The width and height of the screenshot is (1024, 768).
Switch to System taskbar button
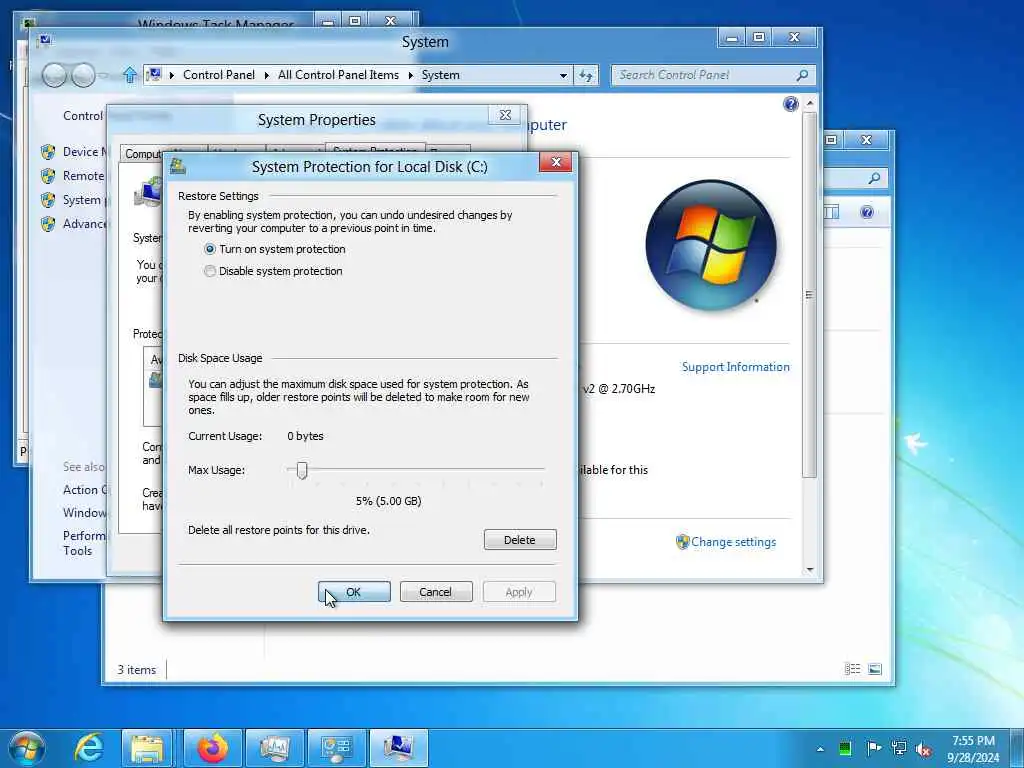[398, 748]
